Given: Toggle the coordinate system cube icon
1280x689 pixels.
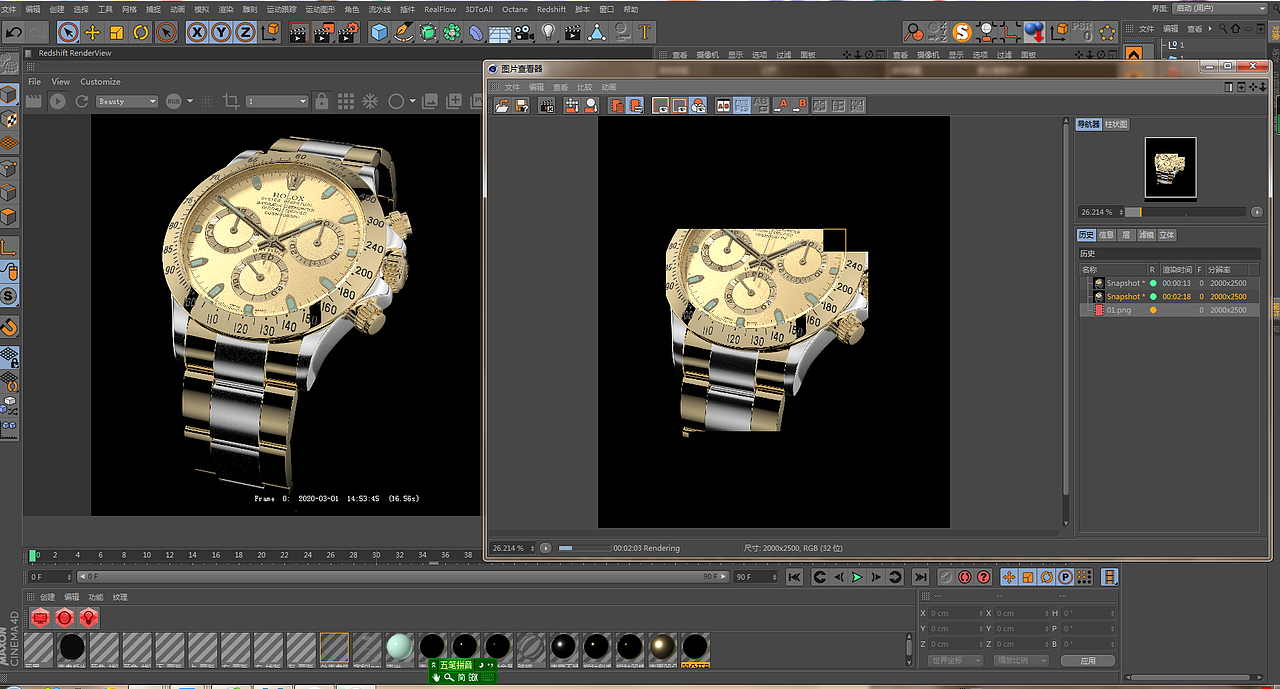Looking at the screenshot, I should click(270, 32).
